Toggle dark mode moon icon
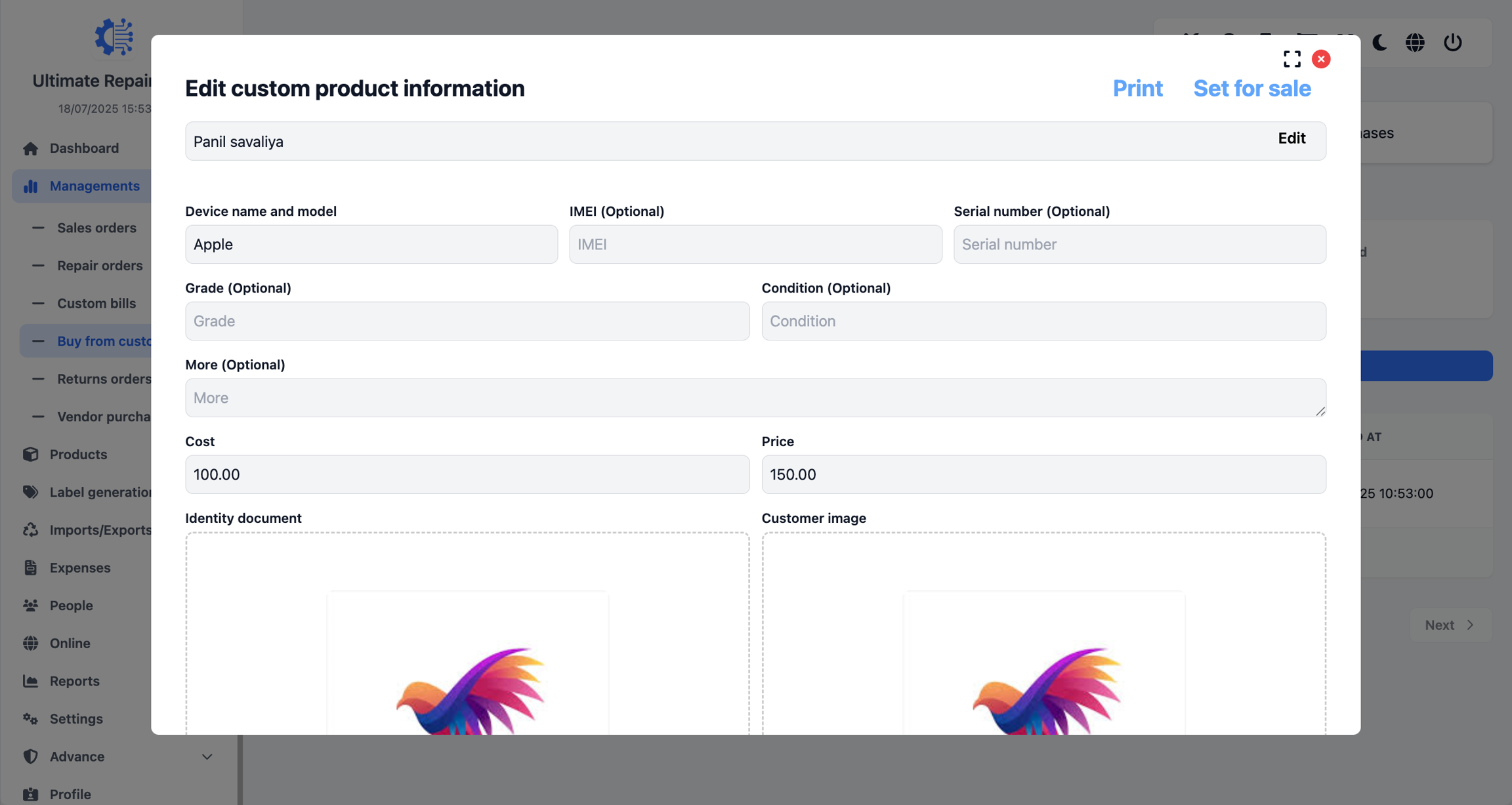 [1379, 43]
